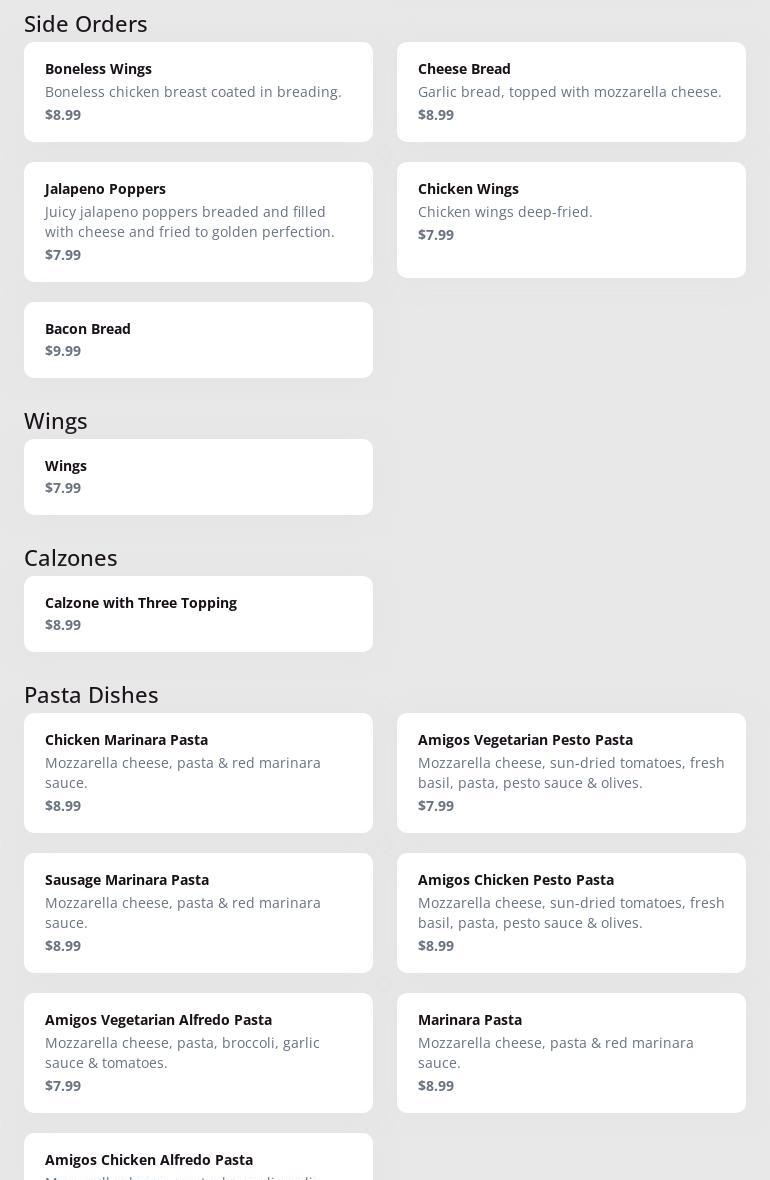This screenshot has width=770, height=1180.
Task: Select Wings for $7.99
Action: 198,476
